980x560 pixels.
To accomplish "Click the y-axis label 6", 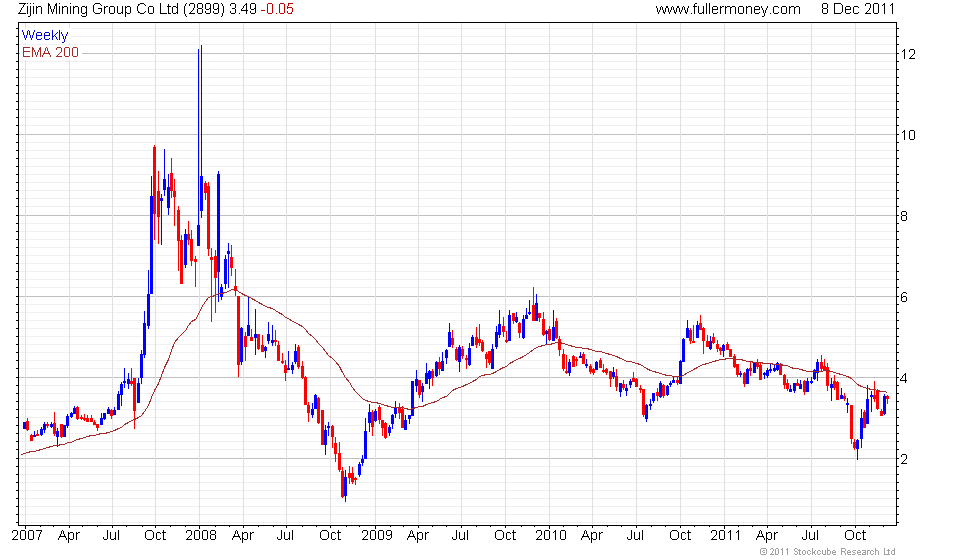I will tap(904, 298).
